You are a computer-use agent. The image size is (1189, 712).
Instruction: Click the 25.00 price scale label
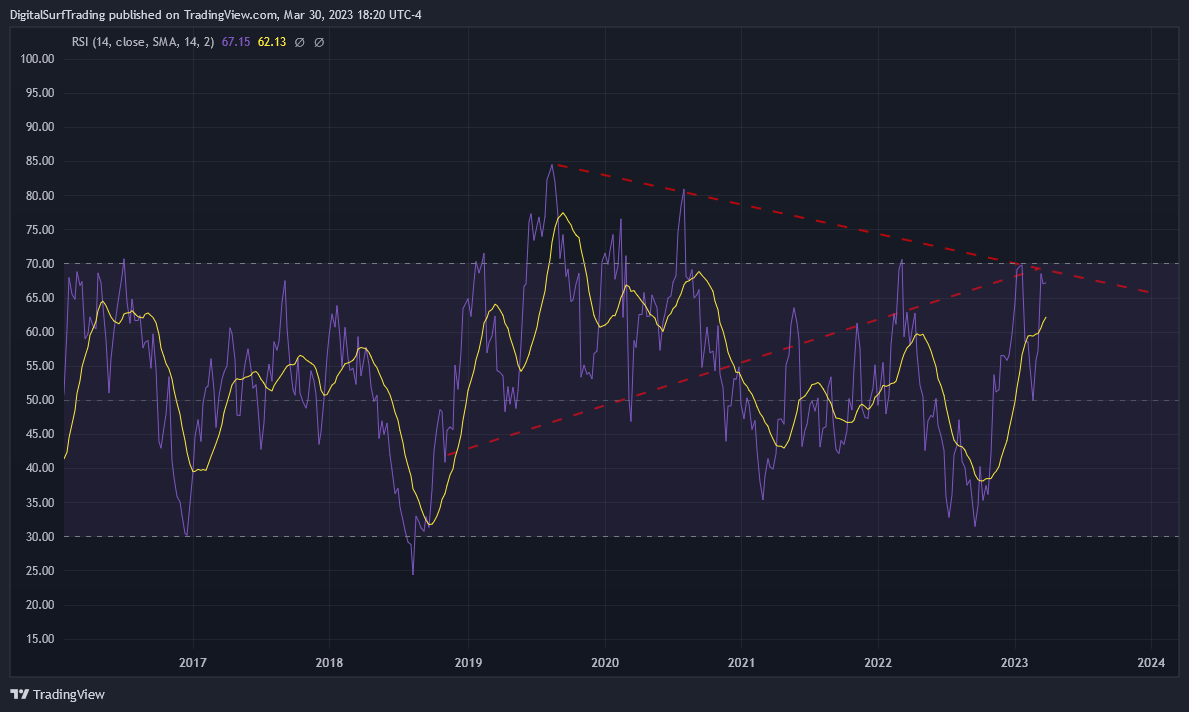[x=40, y=571]
